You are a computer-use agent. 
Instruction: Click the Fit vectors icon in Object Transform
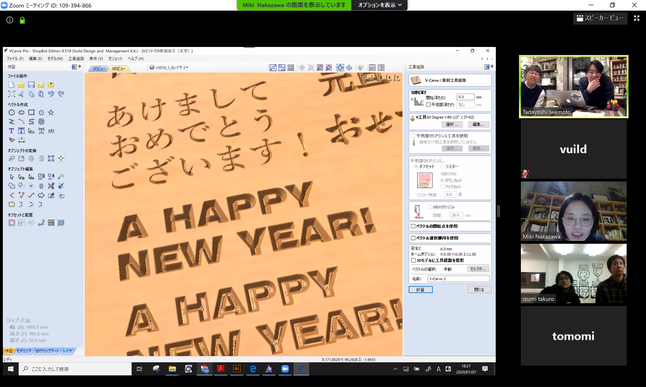click(x=51, y=158)
